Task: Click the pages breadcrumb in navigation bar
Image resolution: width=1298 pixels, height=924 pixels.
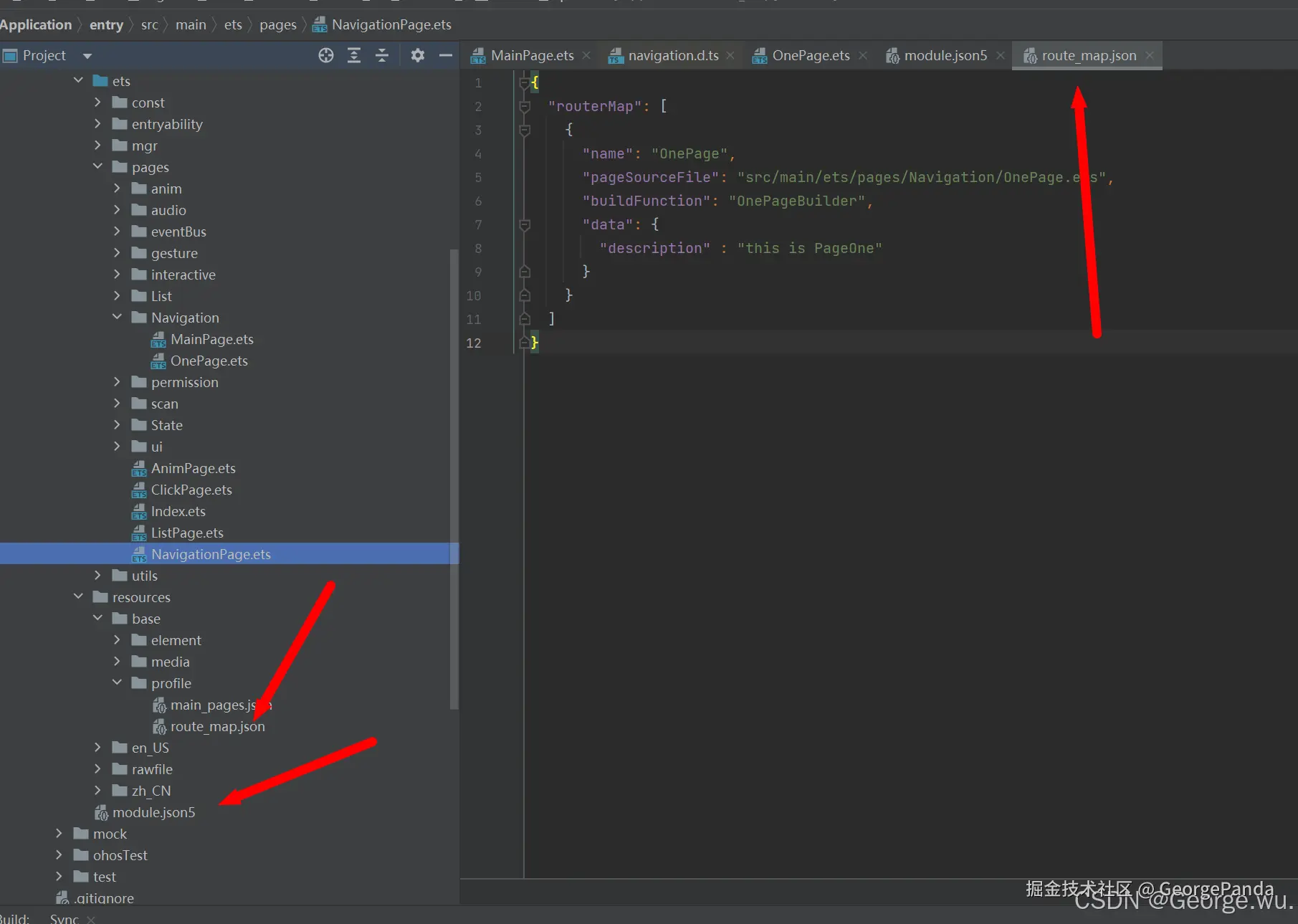Action: [x=277, y=25]
